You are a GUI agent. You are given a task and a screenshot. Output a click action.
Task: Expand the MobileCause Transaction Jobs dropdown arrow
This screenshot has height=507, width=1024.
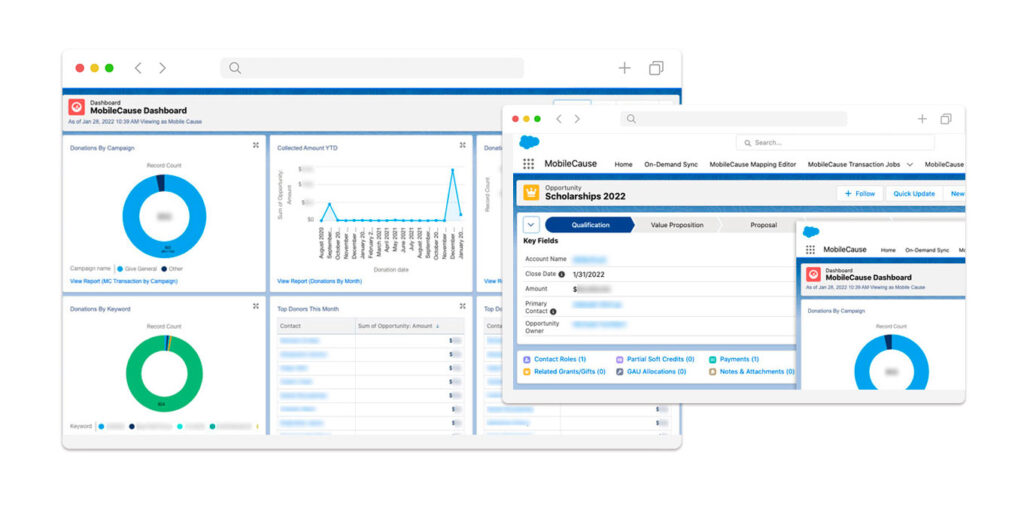click(x=909, y=165)
